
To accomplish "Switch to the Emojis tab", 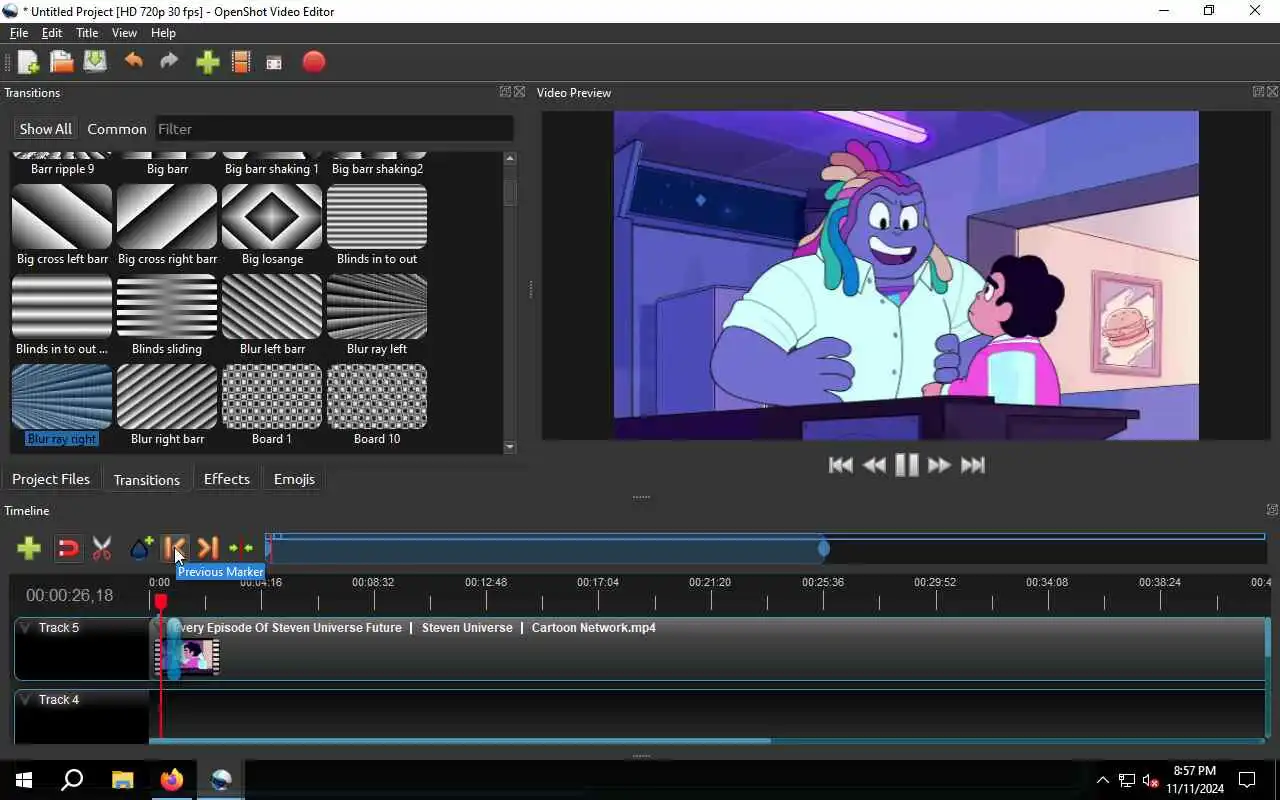I will 294,479.
